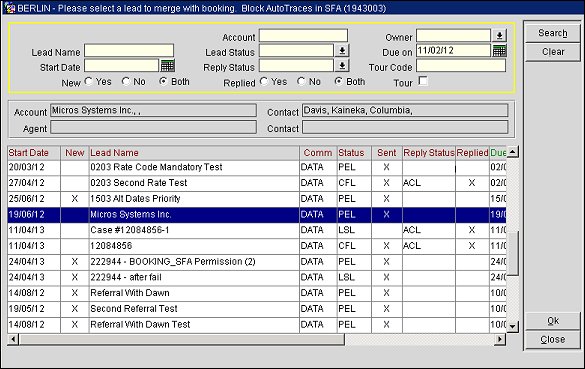Screen dimensions: 585x369
Task: Select No for the Replied filter
Action: tap(301, 81)
